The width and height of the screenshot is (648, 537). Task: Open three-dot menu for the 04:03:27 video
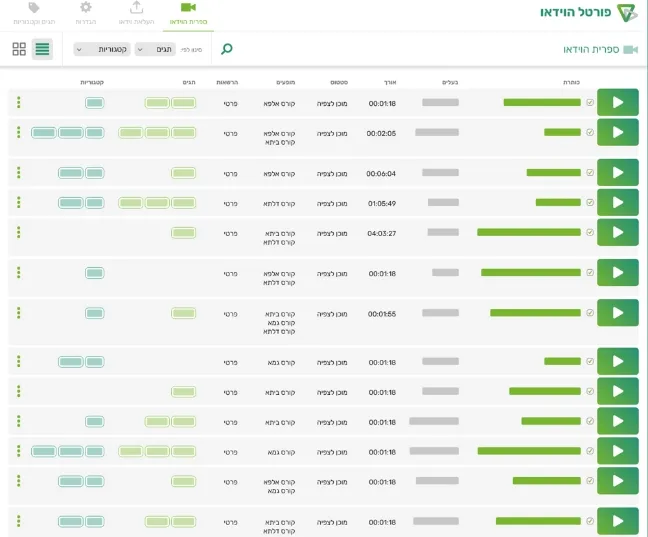pyautogui.click(x=18, y=232)
